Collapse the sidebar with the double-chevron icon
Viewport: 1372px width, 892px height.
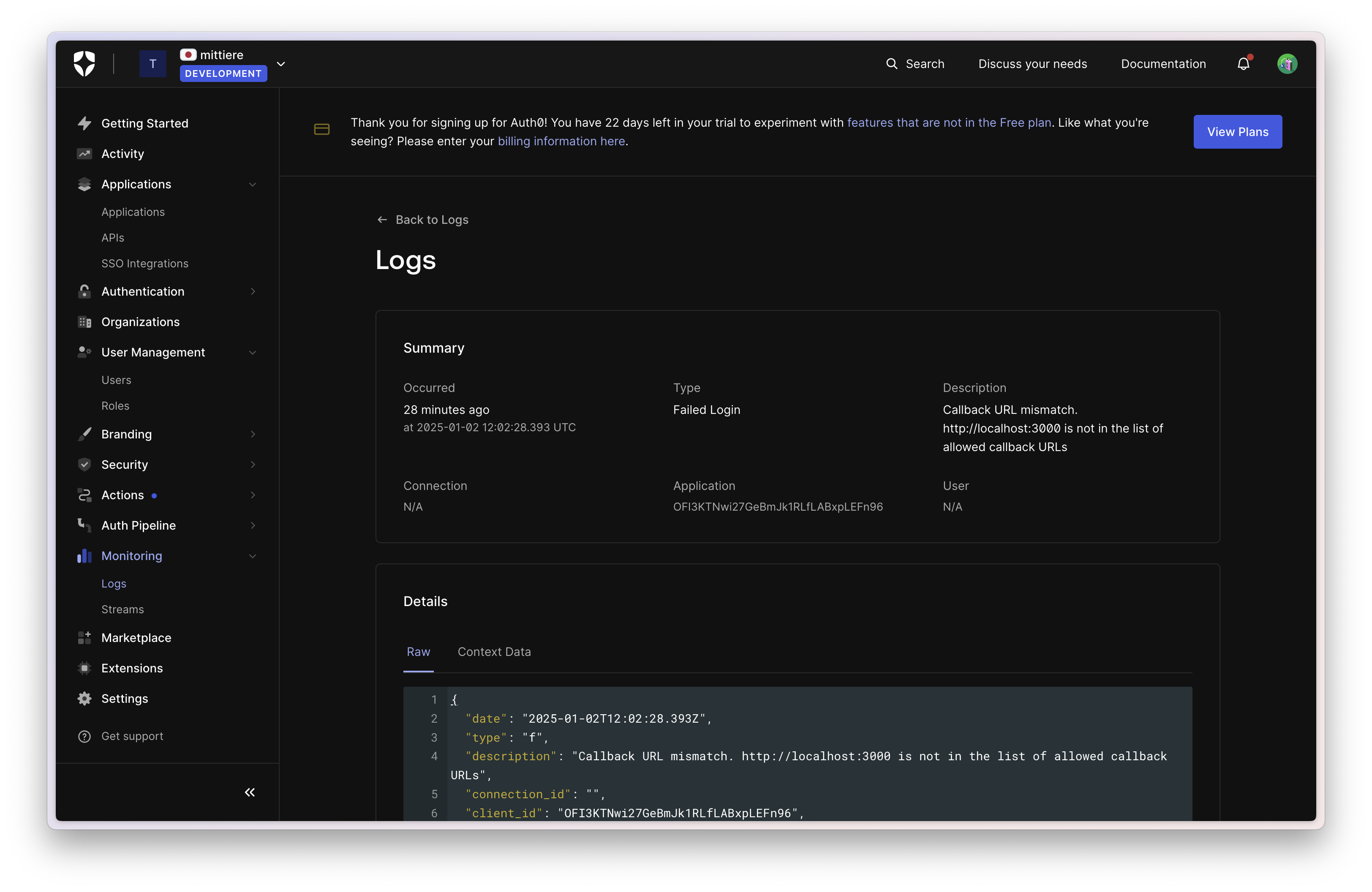(x=250, y=792)
